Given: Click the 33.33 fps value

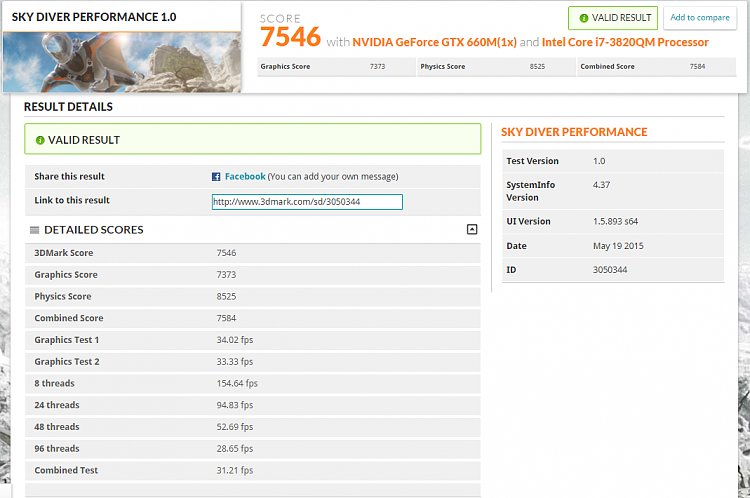Looking at the screenshot, I should click(x=235, y=362).
